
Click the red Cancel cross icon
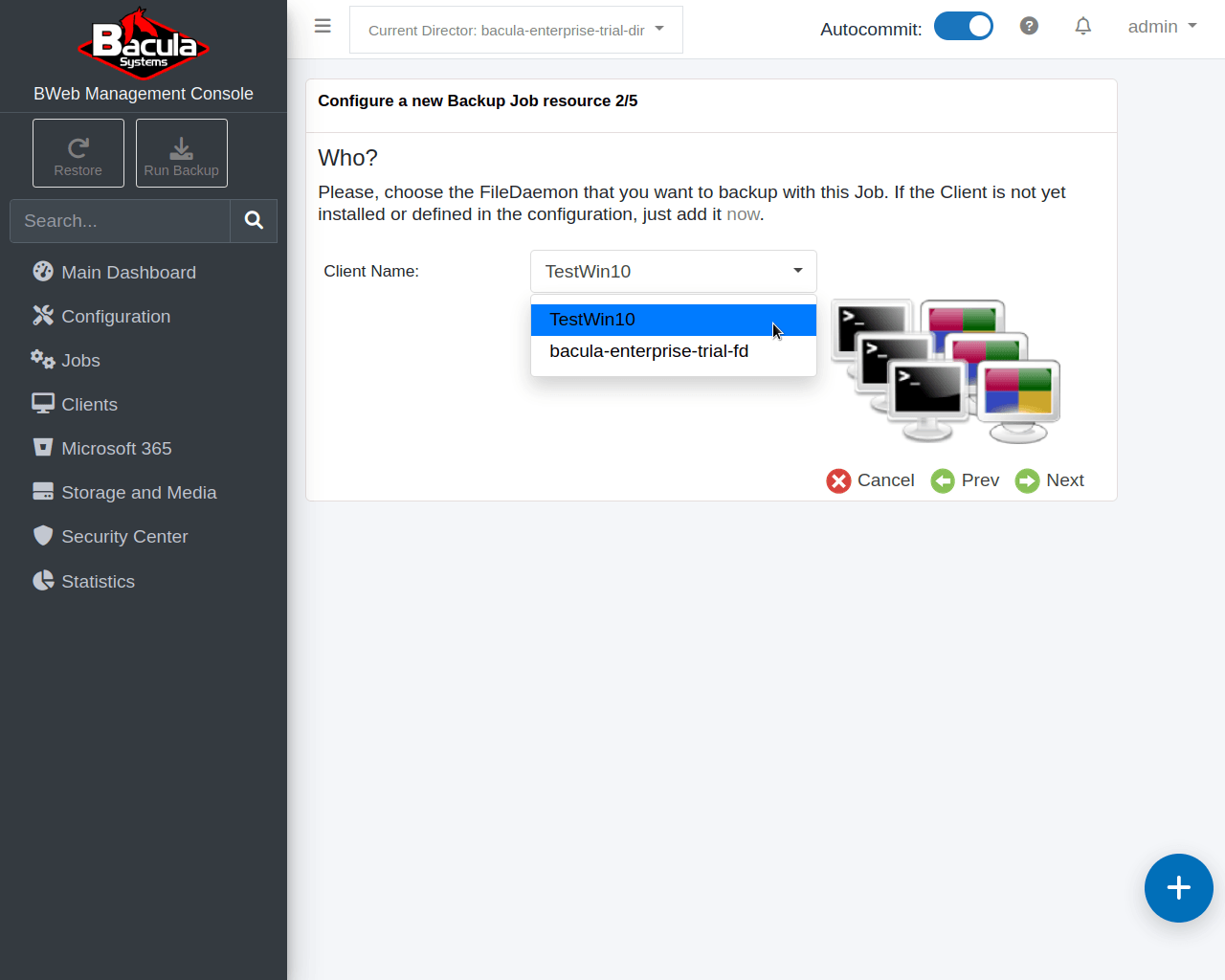(x=838, y=480)
